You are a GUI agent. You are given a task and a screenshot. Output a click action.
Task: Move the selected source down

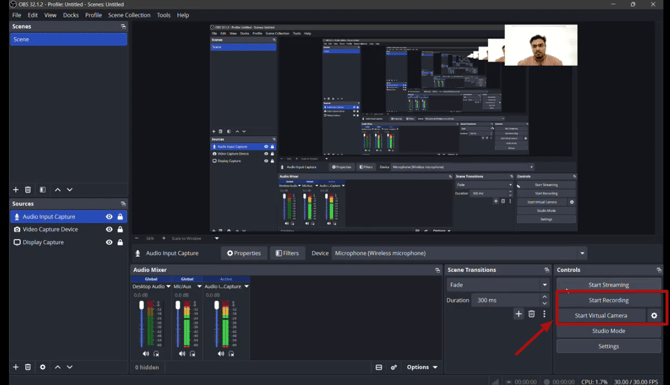point(70,367)
